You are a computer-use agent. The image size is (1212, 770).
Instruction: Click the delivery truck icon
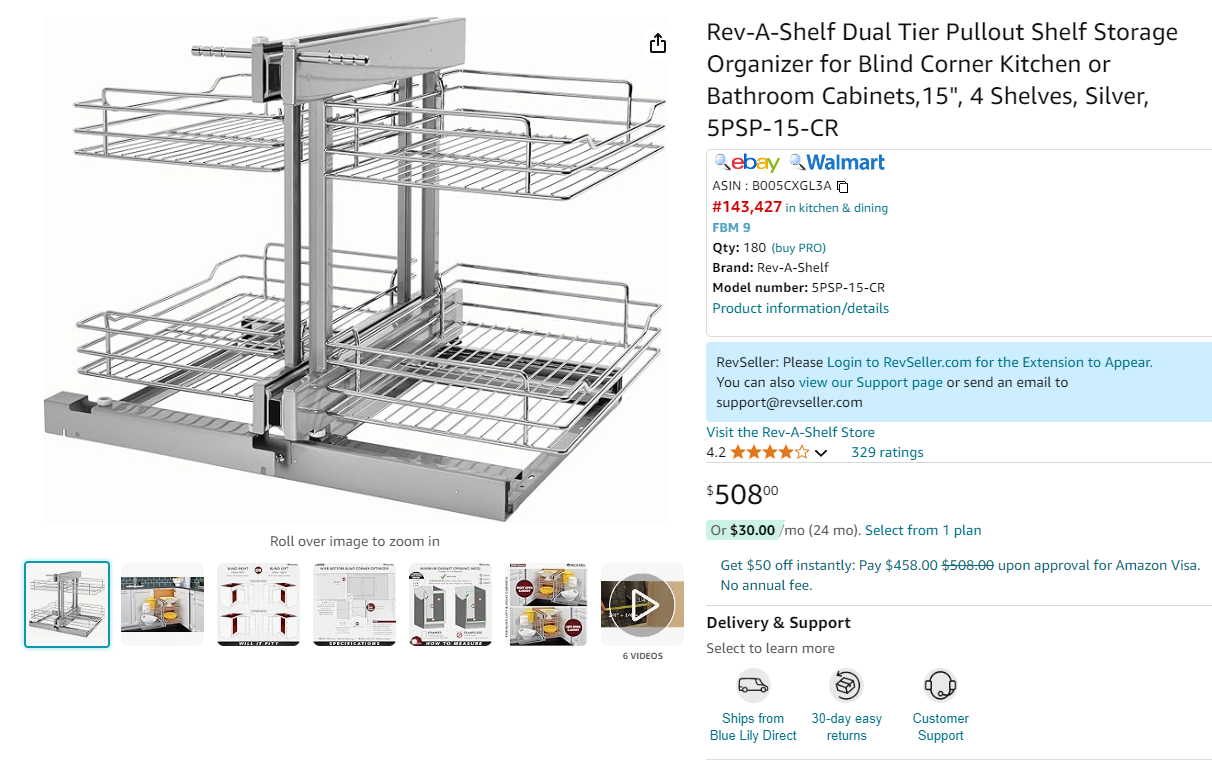[x=753, y=686]
